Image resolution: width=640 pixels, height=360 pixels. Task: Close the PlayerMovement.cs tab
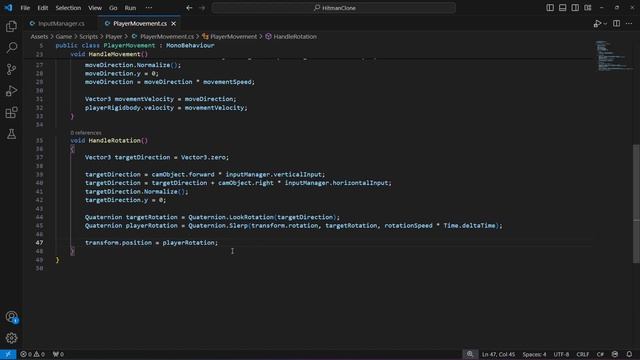pyautogui.click(x=173, y=24)
